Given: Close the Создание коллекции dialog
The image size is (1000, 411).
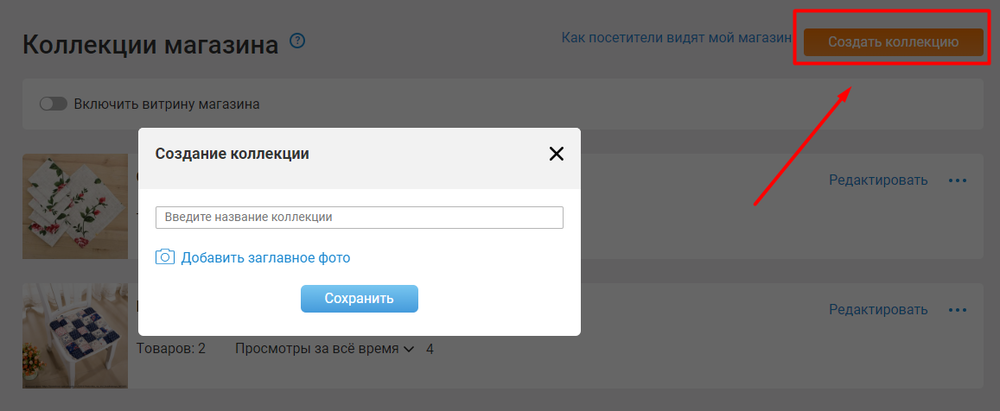Looking at the screenshot, I should pyautogui.click(x=556, y=153).
